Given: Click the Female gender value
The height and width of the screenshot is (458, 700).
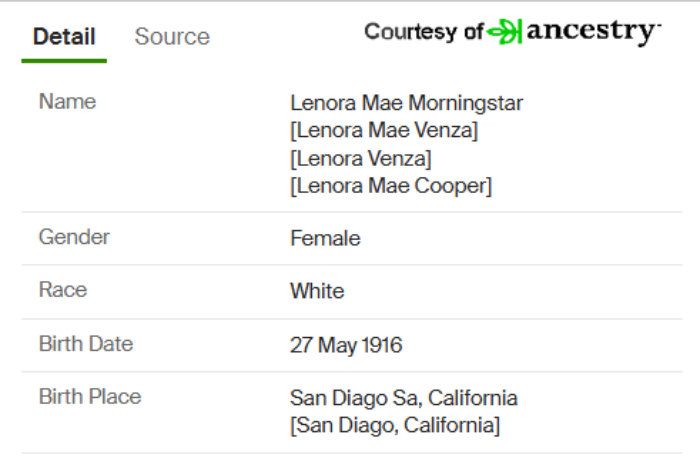Looking at the screenshot, I should pos(325,238).
